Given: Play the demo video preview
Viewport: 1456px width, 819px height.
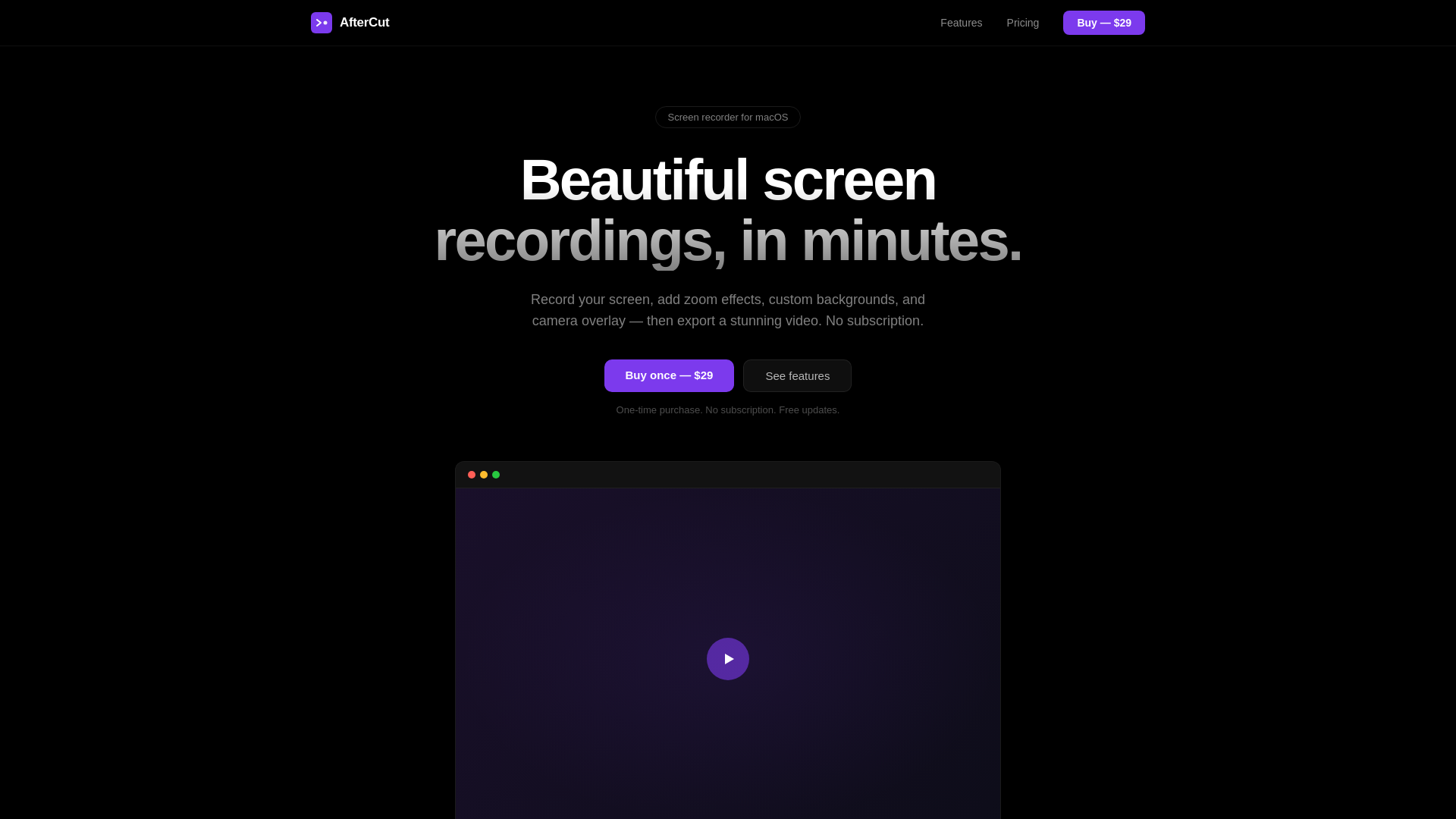Looking at the screenshot, I should (x=728, y=659).
